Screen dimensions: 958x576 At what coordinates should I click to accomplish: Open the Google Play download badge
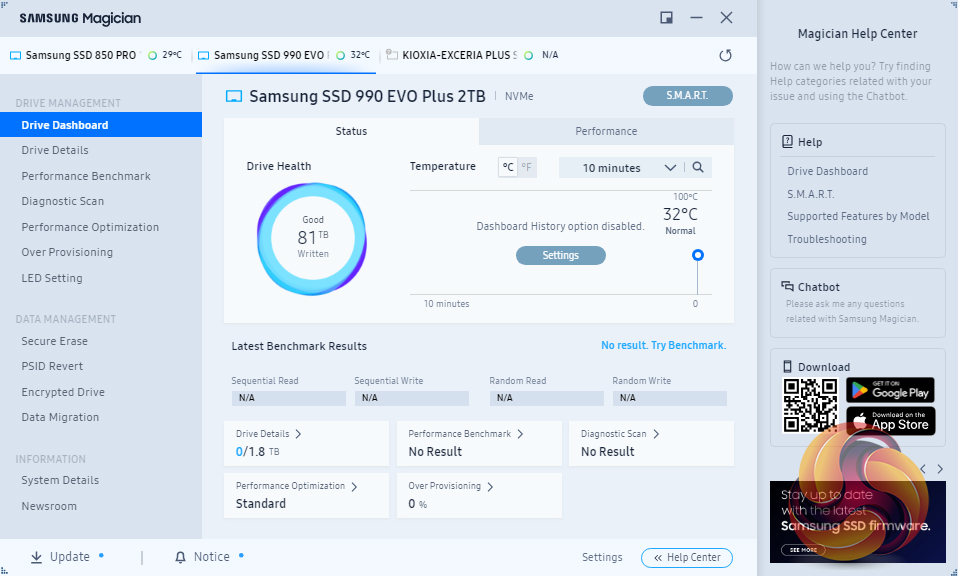coord(890,390)
